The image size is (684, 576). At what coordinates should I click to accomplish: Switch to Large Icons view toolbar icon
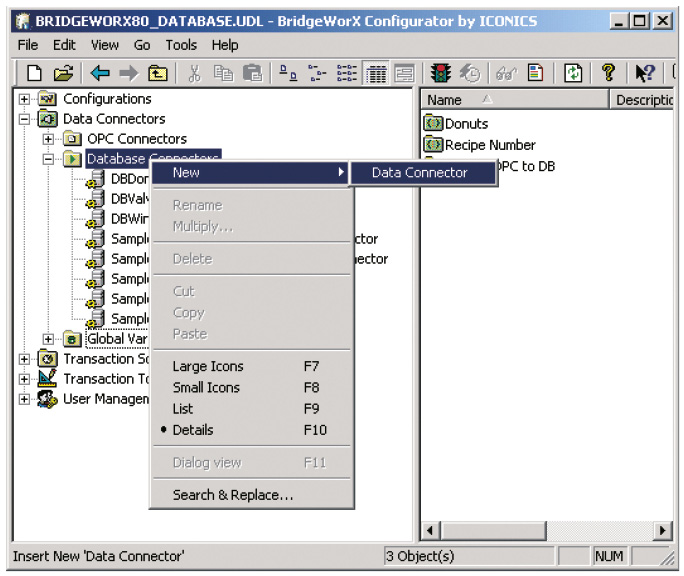click(288, 73)
